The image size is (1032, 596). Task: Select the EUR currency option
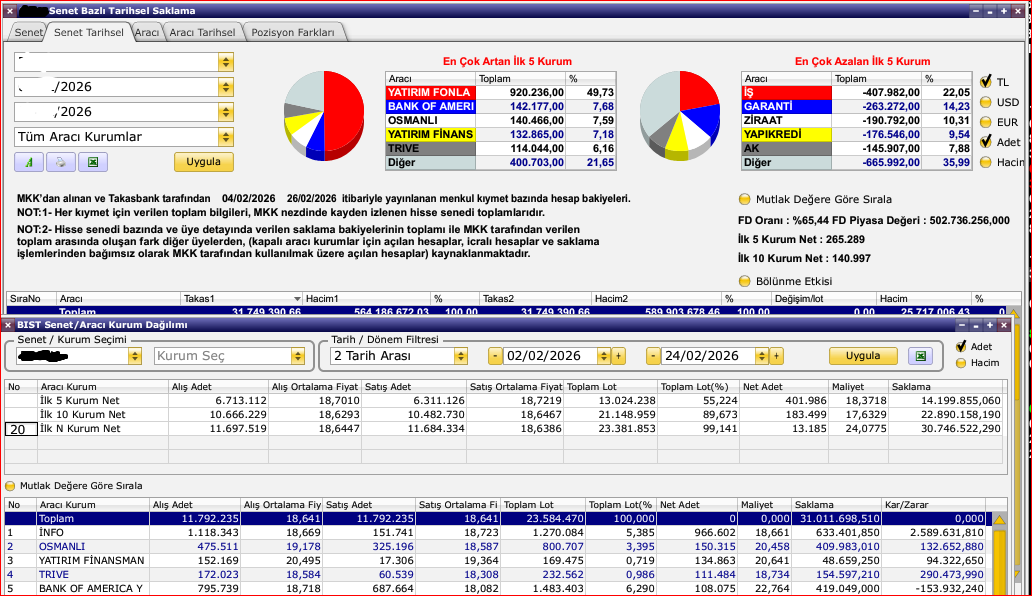tap(986, 122)
